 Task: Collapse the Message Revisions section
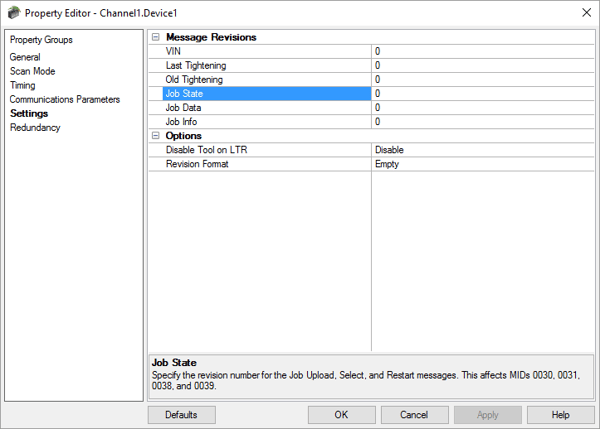tap(156, 37)
